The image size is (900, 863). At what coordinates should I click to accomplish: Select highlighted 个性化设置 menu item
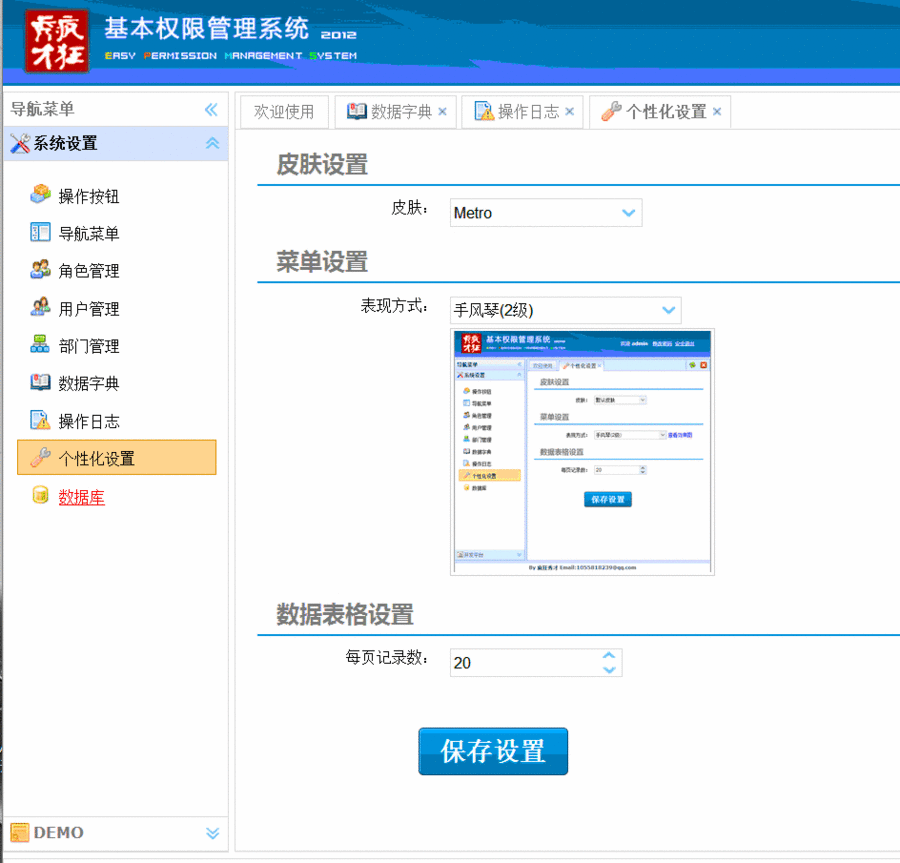pyautogui.click(x=117, y=457)
